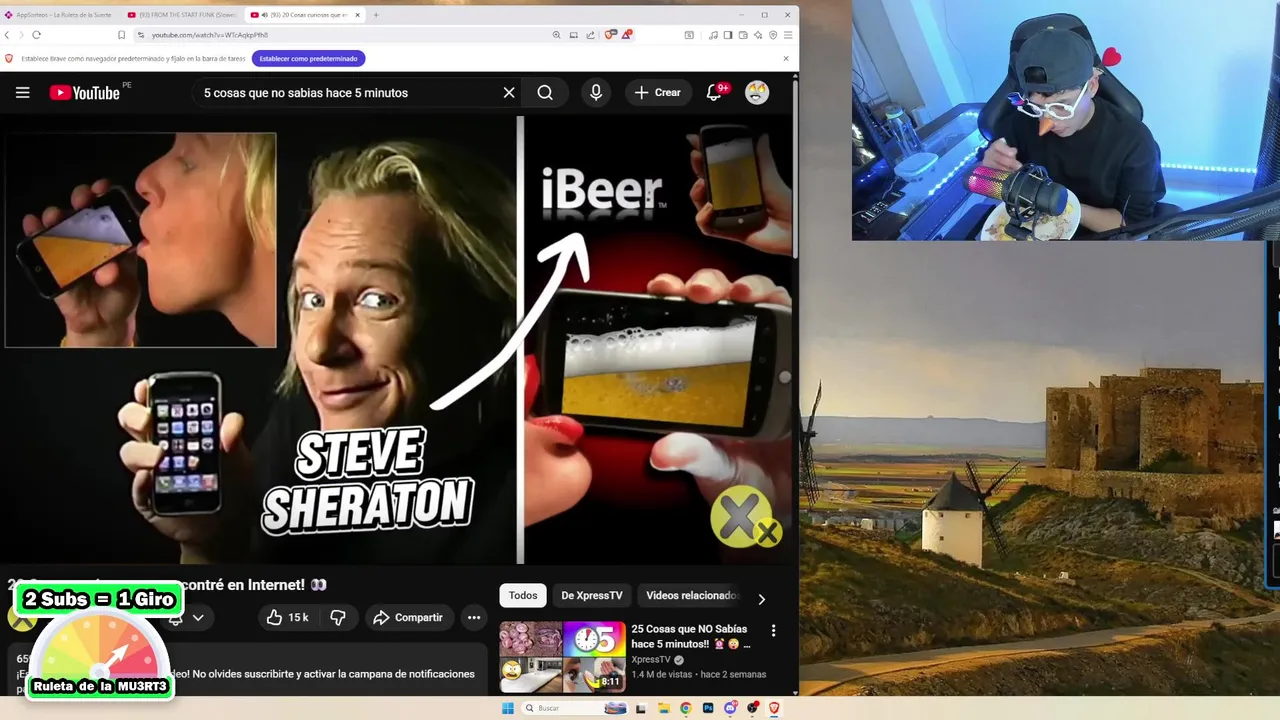Image resolution: width=1280 pixels, height=720 pixels.
Task: Open OBS Studio from the taskbar
Action: pos(752,708)
